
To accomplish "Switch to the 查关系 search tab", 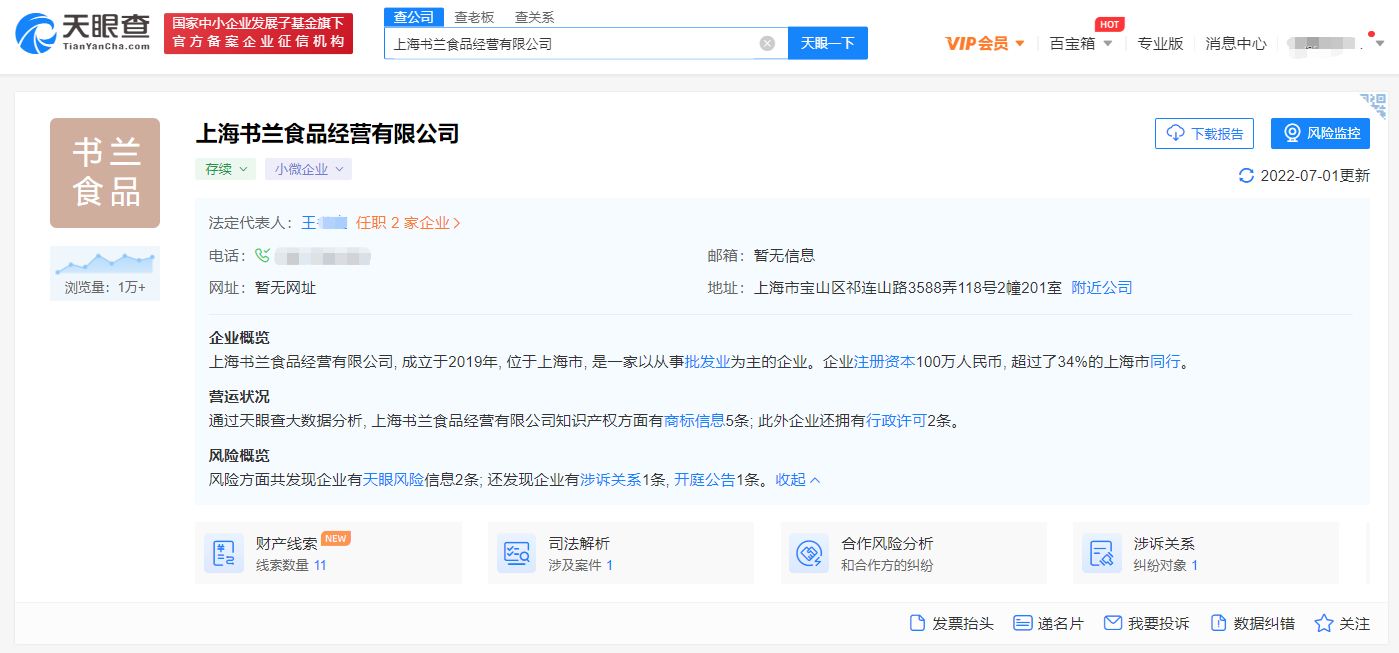I will (x=534, y=17).
